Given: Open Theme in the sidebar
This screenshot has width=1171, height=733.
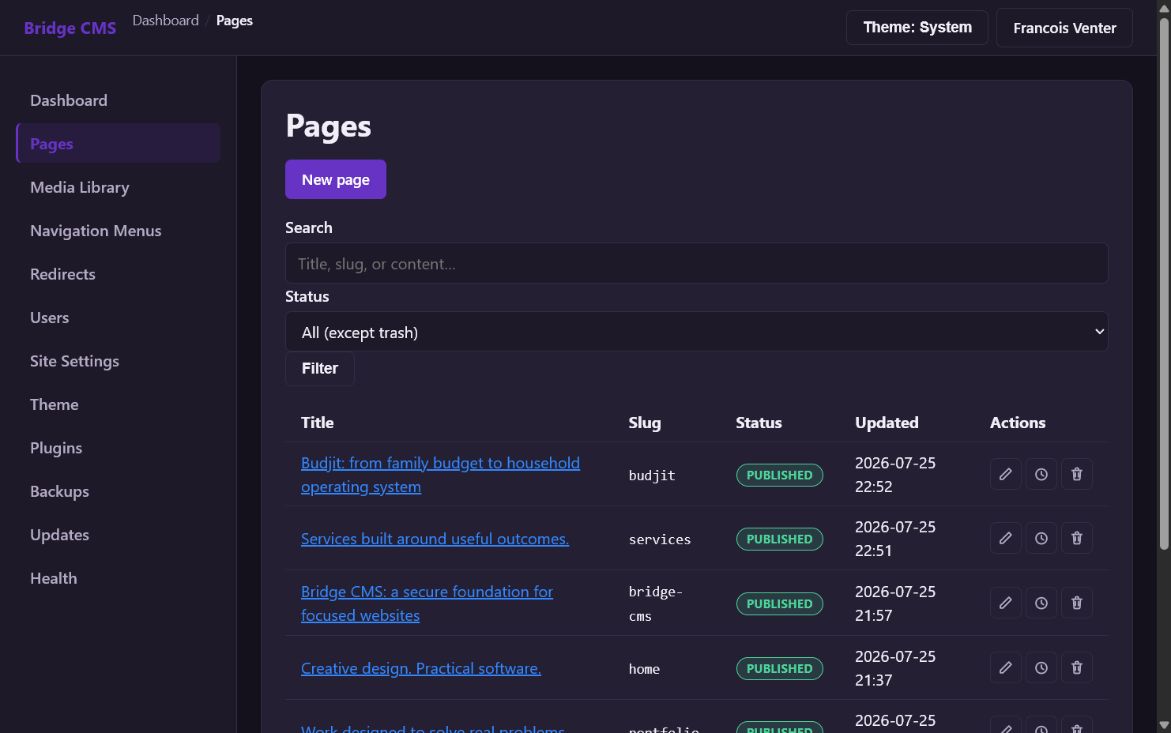Looking at the screenshot, I should pos(117,404).
